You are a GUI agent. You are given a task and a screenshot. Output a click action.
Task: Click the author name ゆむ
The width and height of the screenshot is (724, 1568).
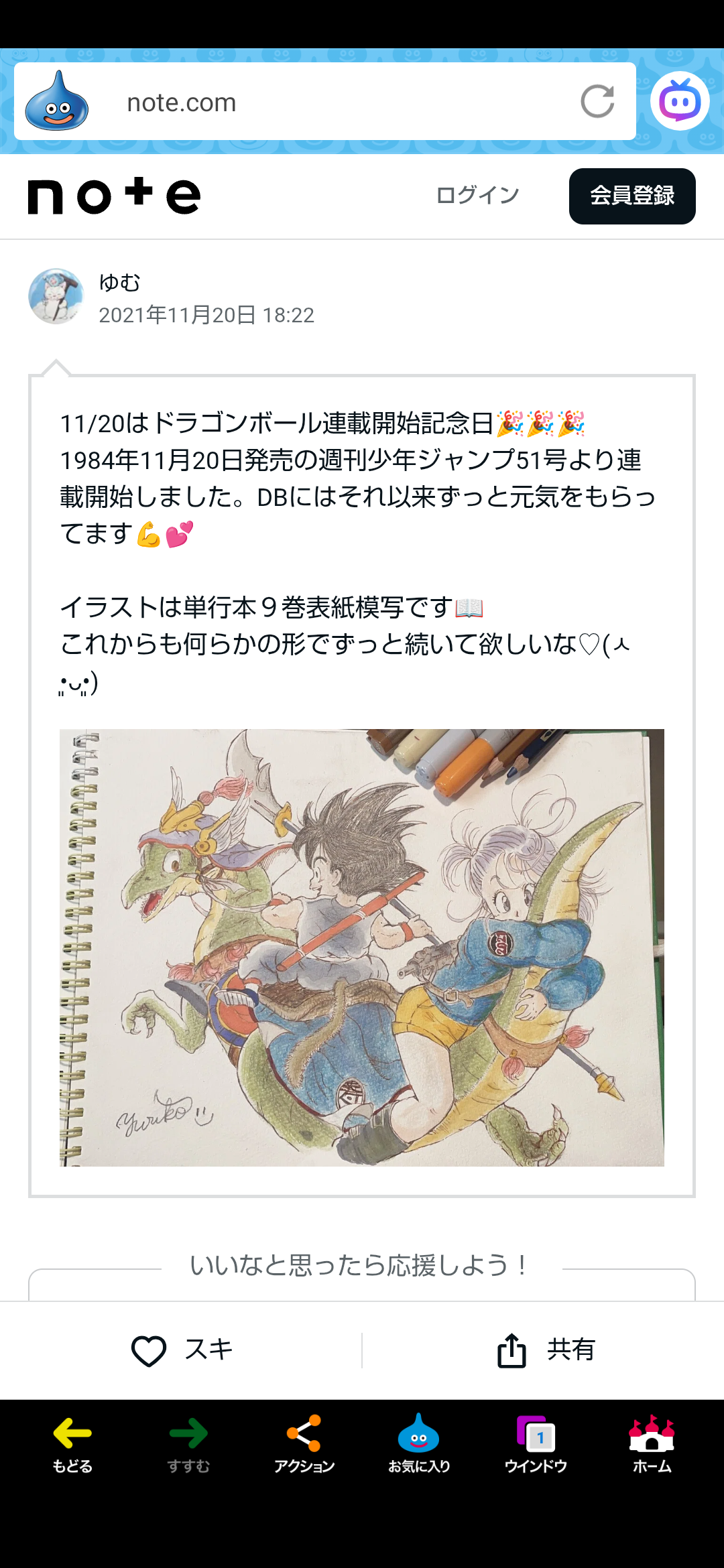tap(119, 283)
